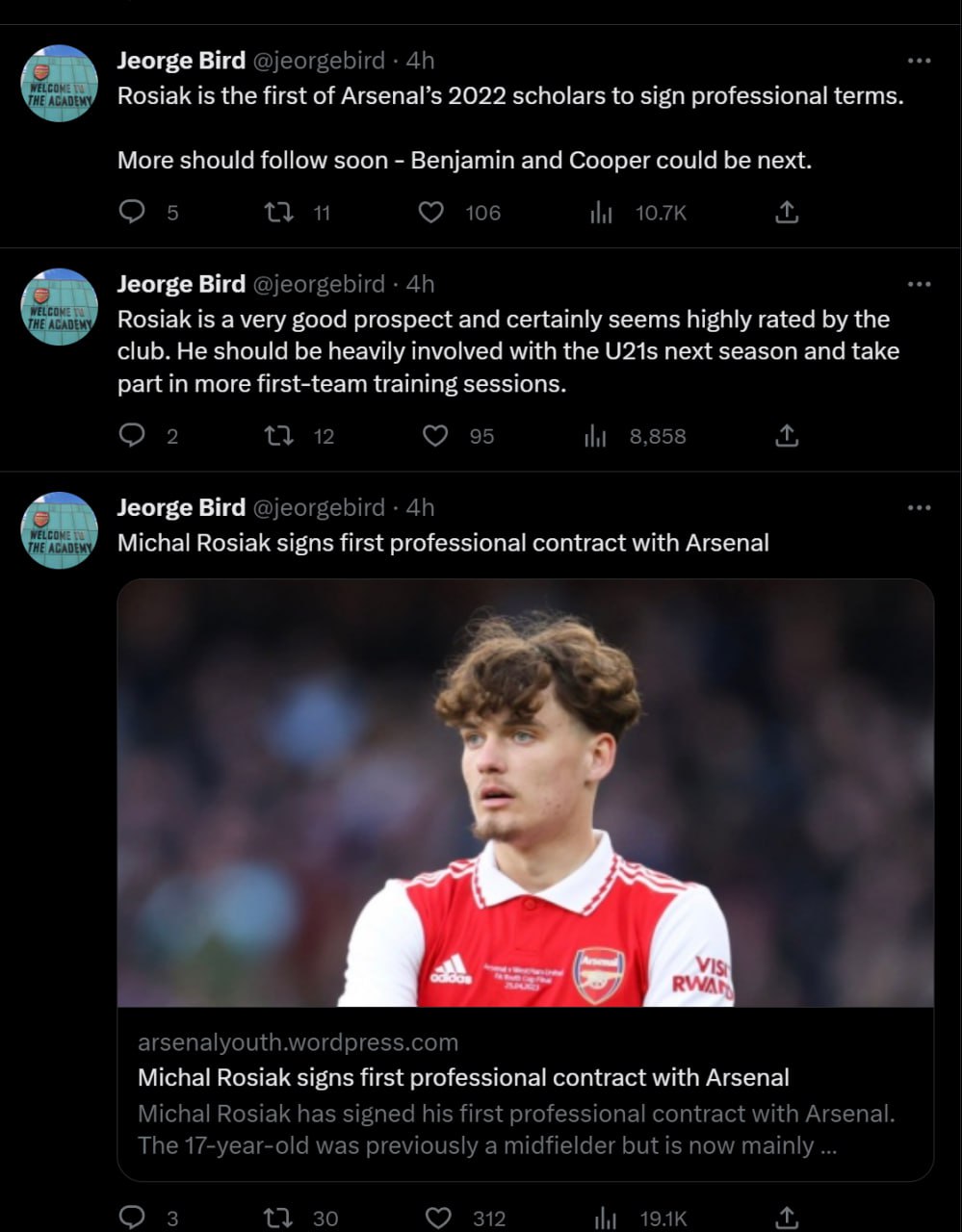Screen dimensions: 962x1232
Task: Reply to the 'very good prospect' tweet
Action: coord(131,436)
